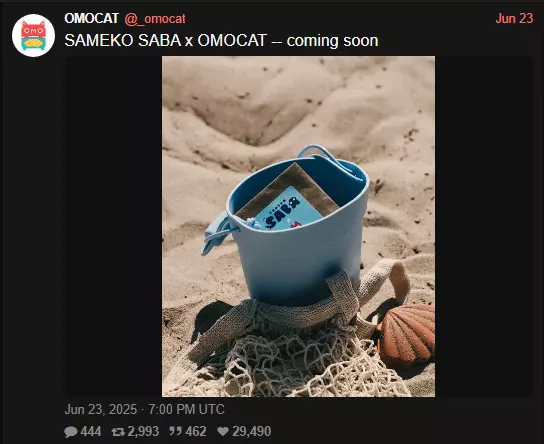Viewport: 544px width, 444px height.
Task: Click the reply speech bubble icon
Action: (x=71, y=432)
